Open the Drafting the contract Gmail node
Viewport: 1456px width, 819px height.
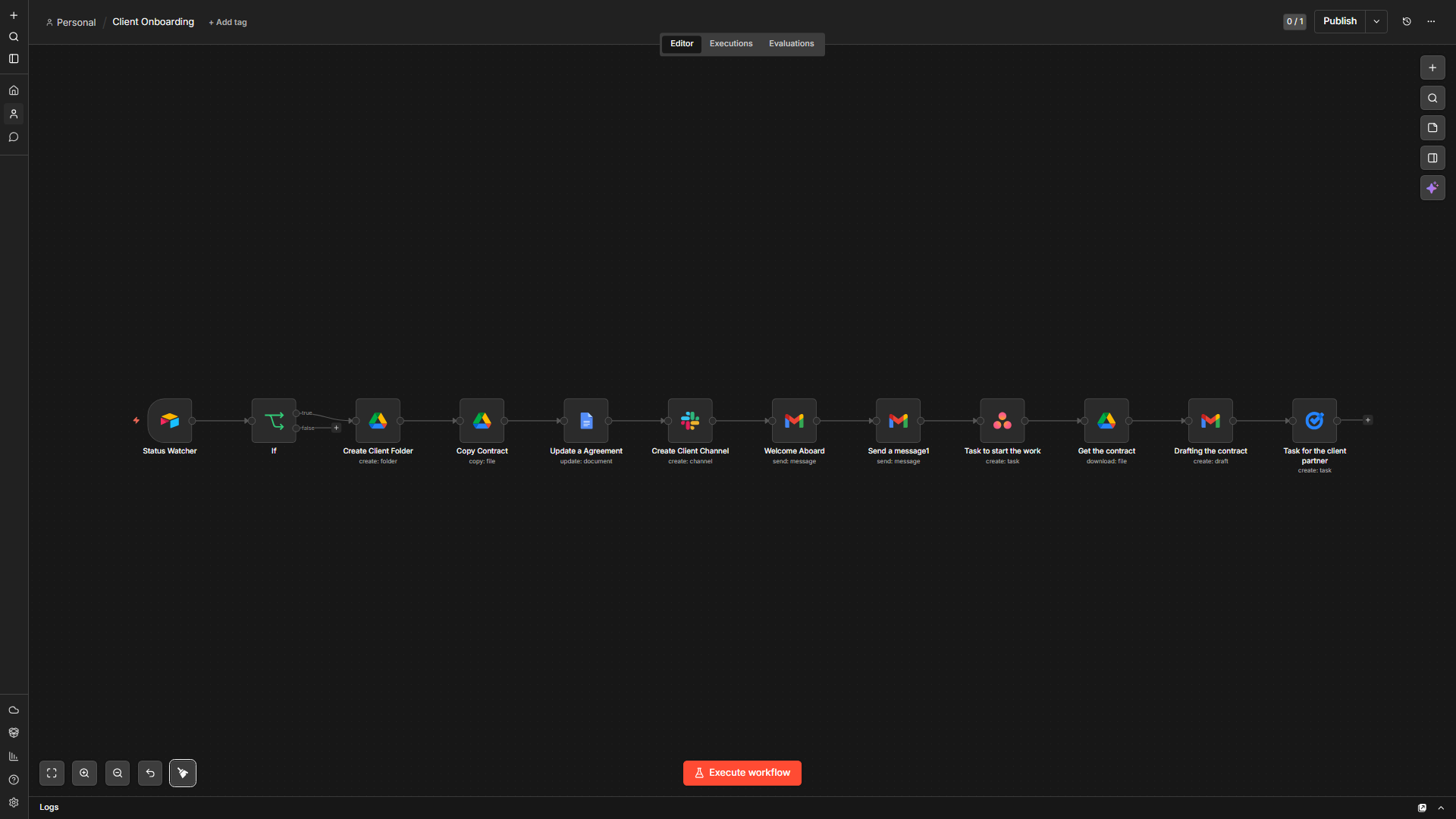1210,421
